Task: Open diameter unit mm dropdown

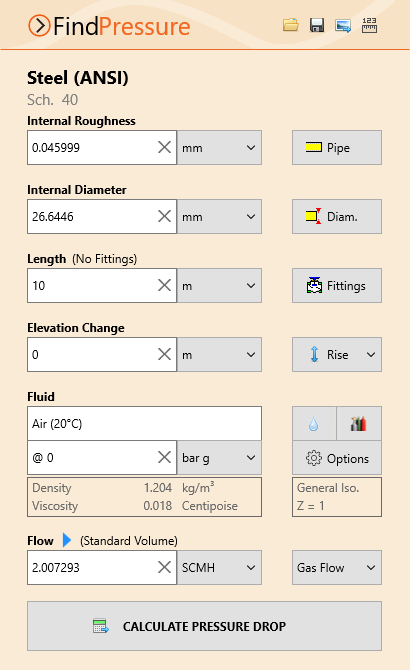Action: (x=220, y=216)
